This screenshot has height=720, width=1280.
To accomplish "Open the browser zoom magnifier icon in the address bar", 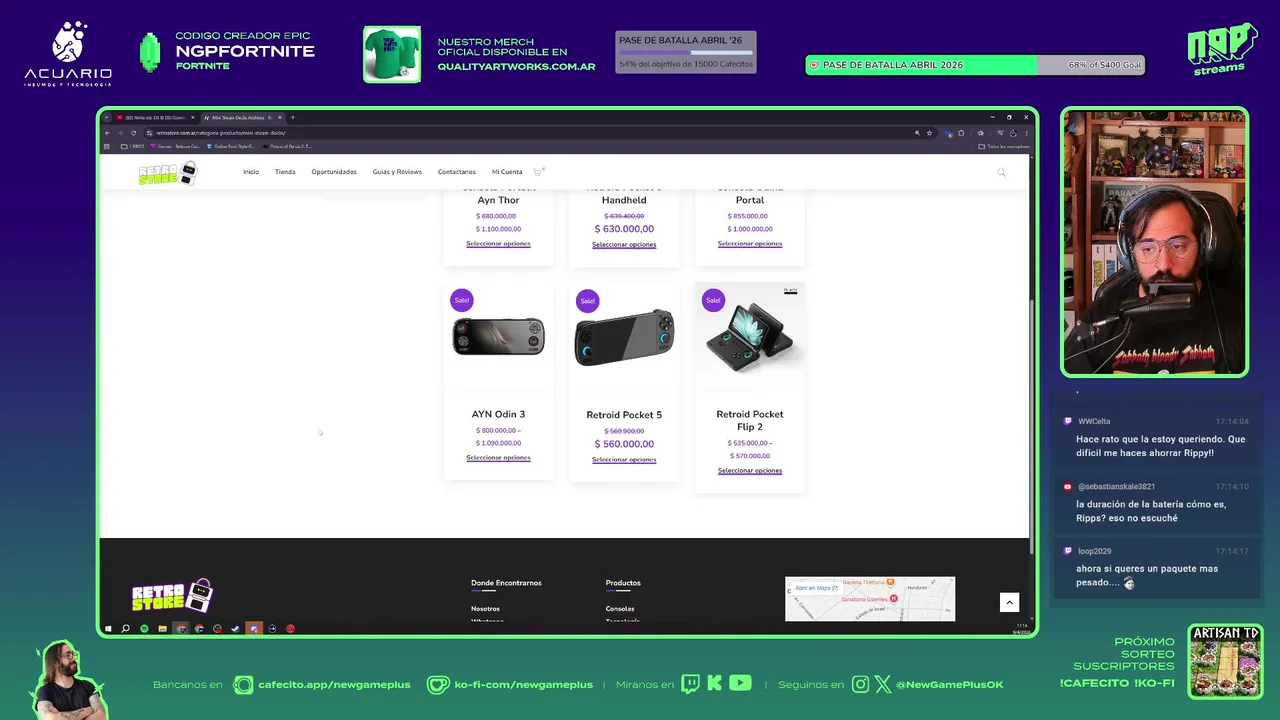I will point(917,132).
